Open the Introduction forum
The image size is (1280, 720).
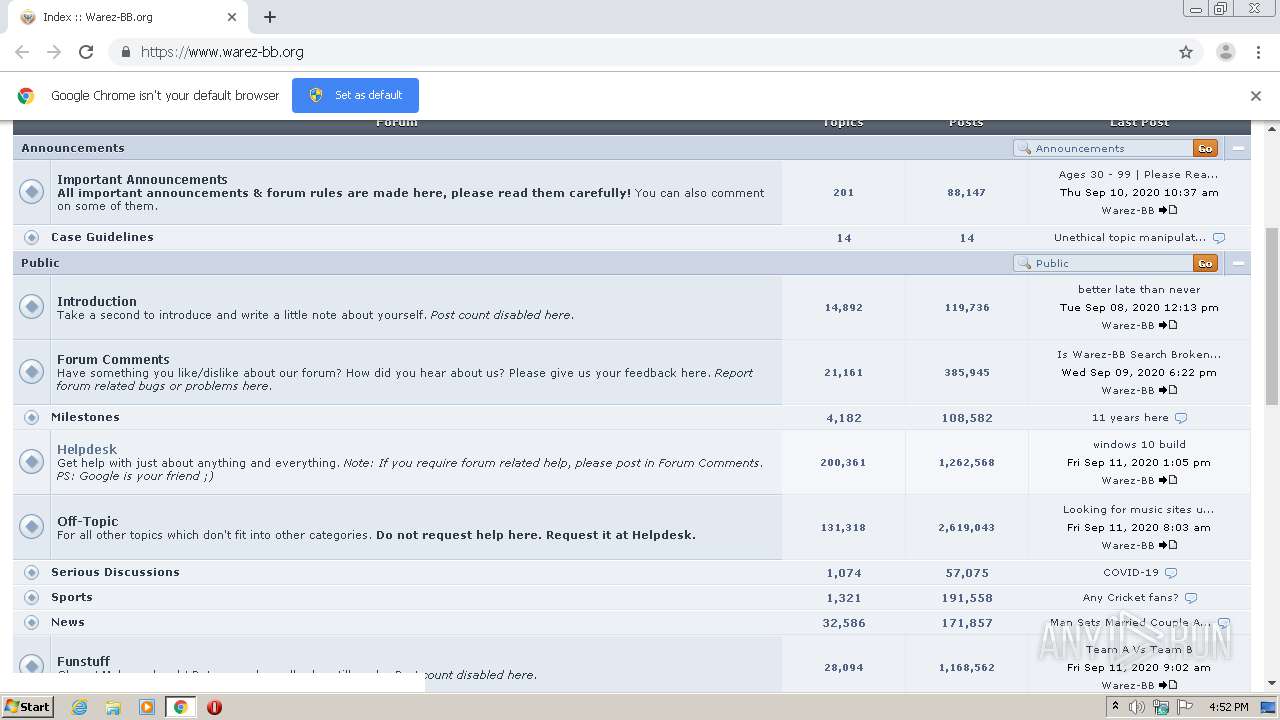click(x=97, y=301)
